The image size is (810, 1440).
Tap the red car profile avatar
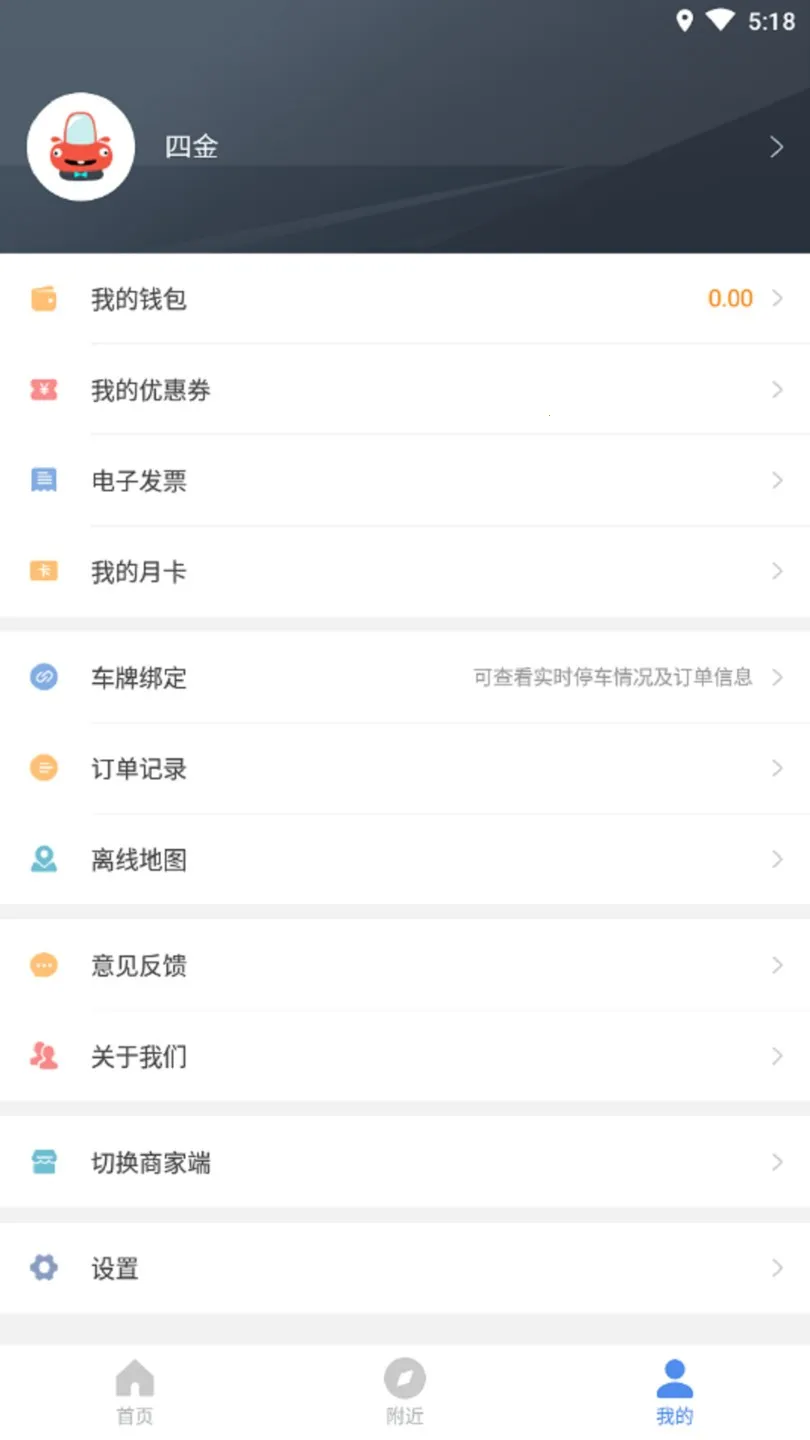[x=81, y=147]
